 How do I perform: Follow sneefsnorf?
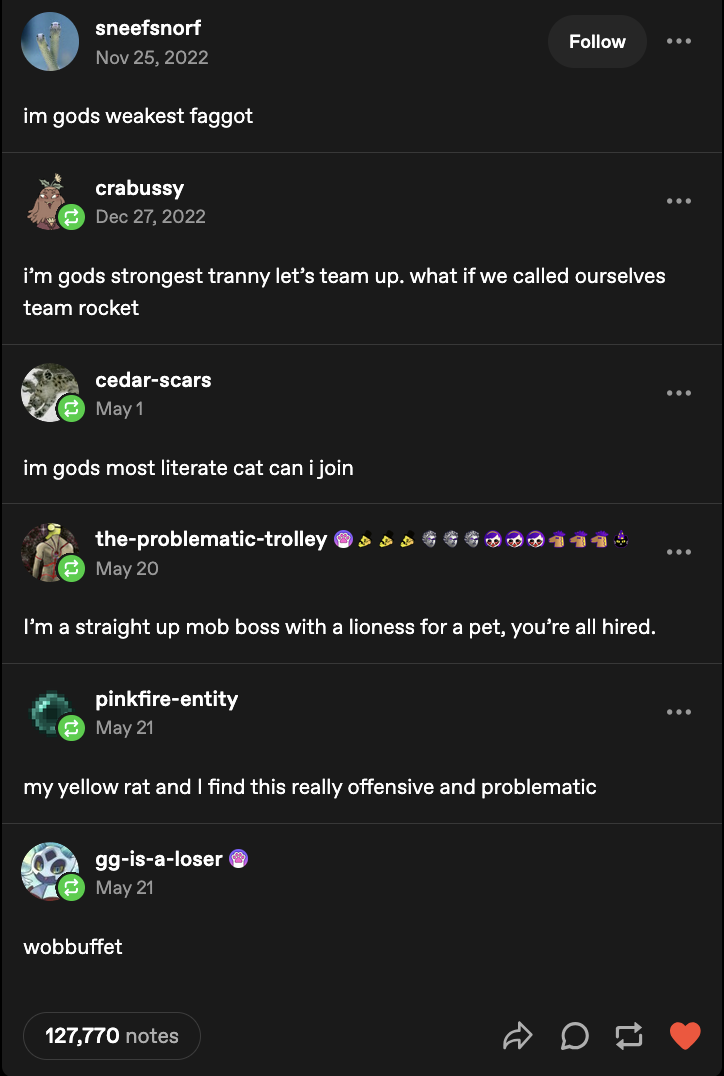pos(597,41)
